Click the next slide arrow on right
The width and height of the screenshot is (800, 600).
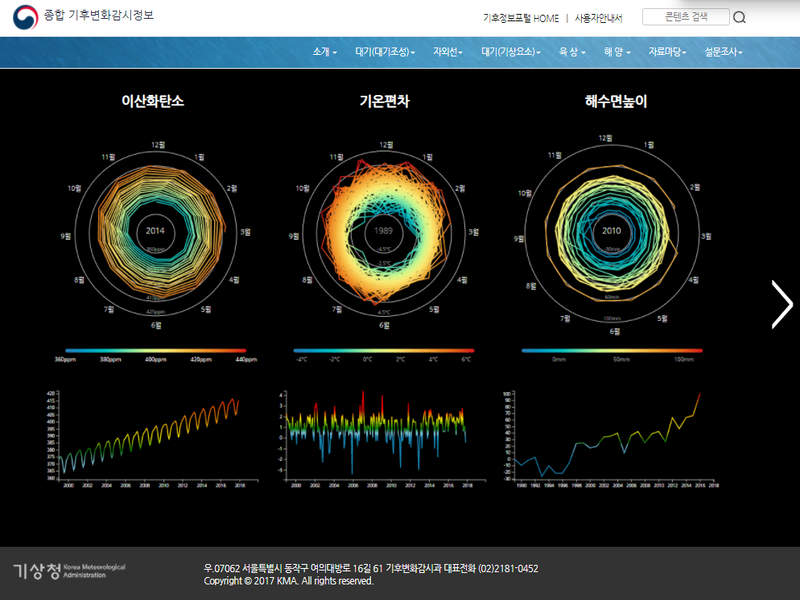click(x=781, y=305)
